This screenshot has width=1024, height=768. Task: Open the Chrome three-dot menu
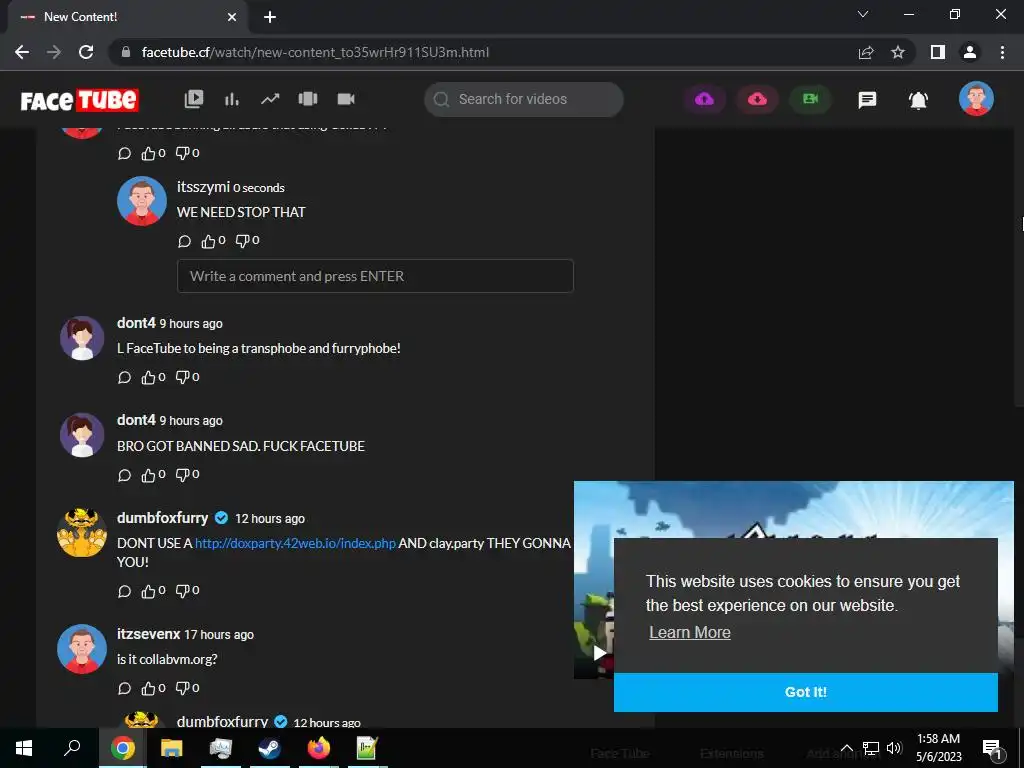[x=1002, y=52]
